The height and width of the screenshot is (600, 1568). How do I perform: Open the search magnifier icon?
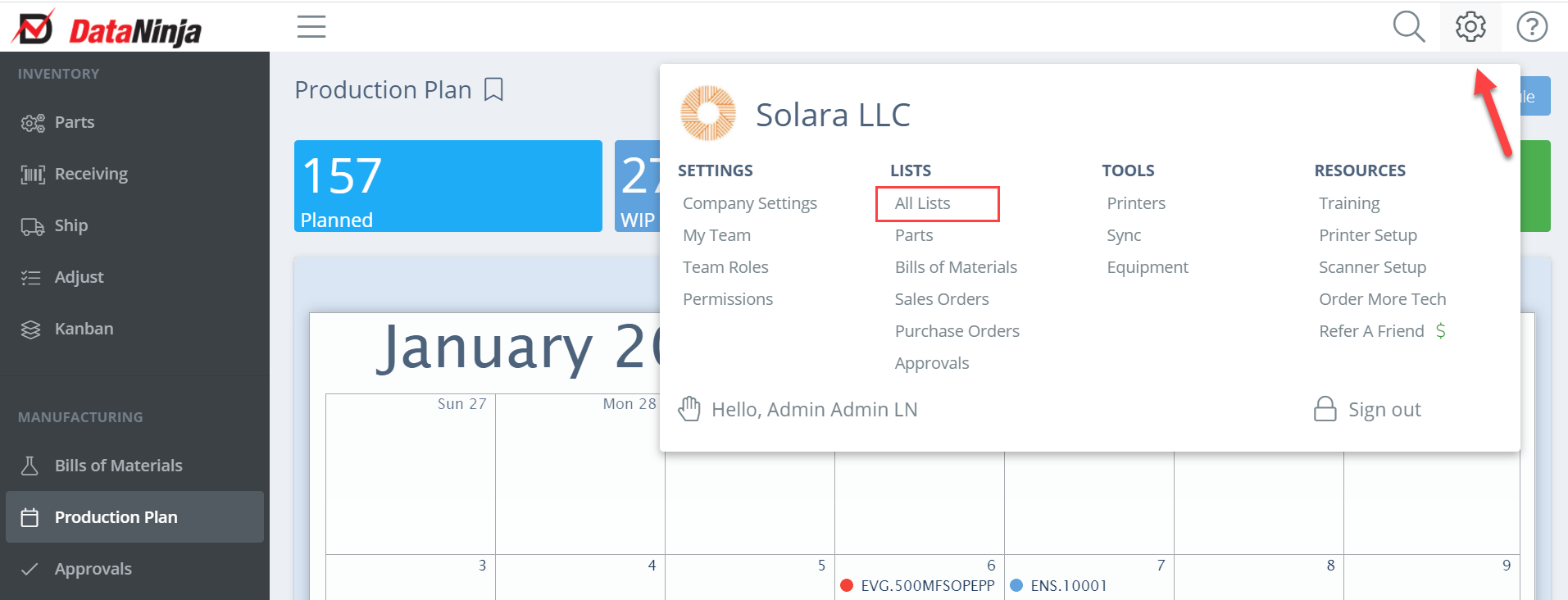pos(1409,27)
